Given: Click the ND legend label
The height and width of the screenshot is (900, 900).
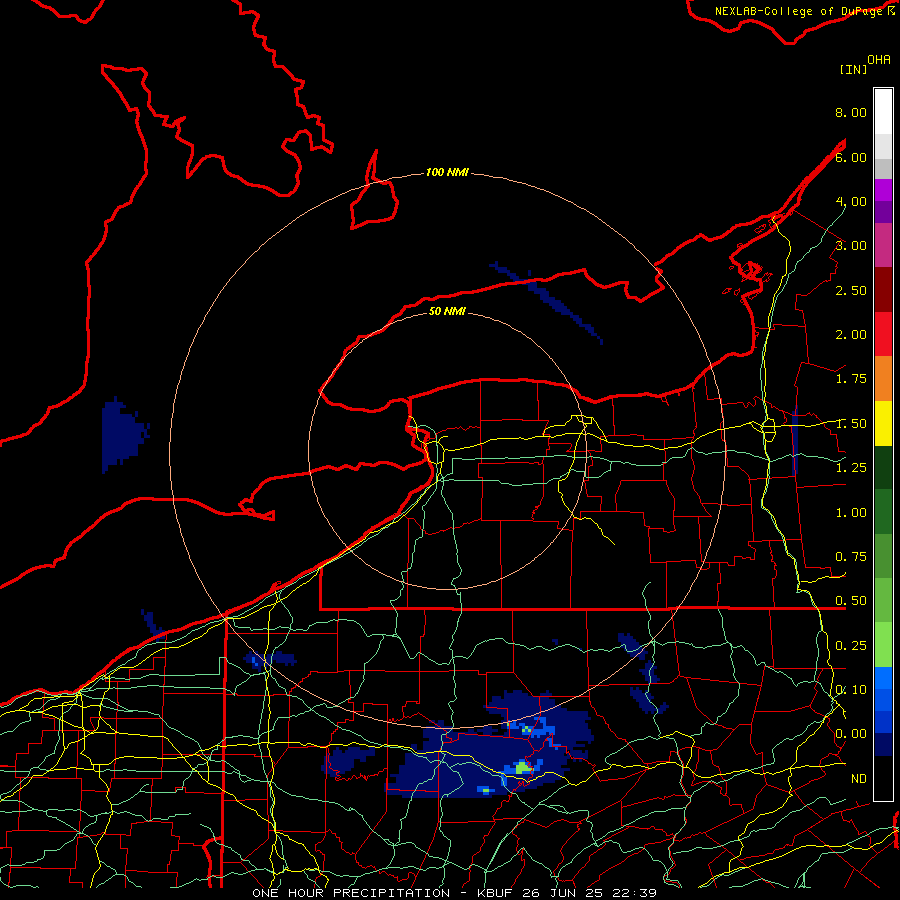Looking at the screenshot, I should tap(859, 779).
